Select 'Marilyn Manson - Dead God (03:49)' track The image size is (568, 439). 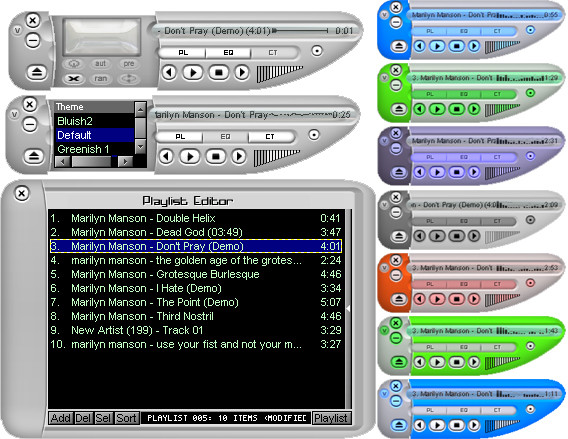pos(196,232)
